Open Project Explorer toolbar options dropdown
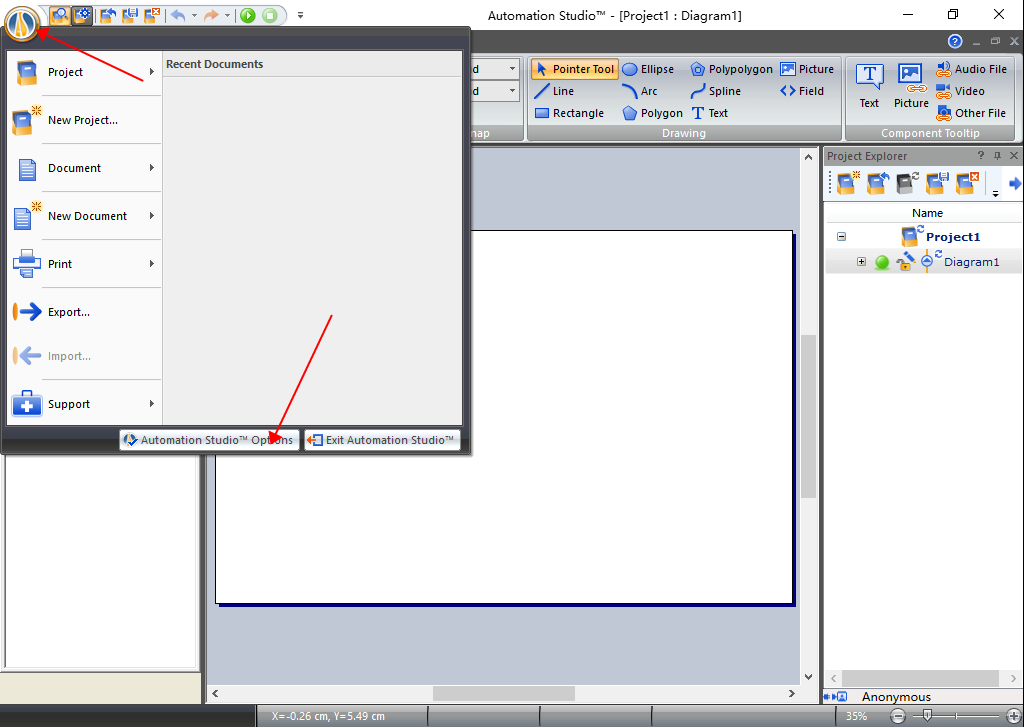Viewport: 1024px width, 727px height. pos(995,194)
